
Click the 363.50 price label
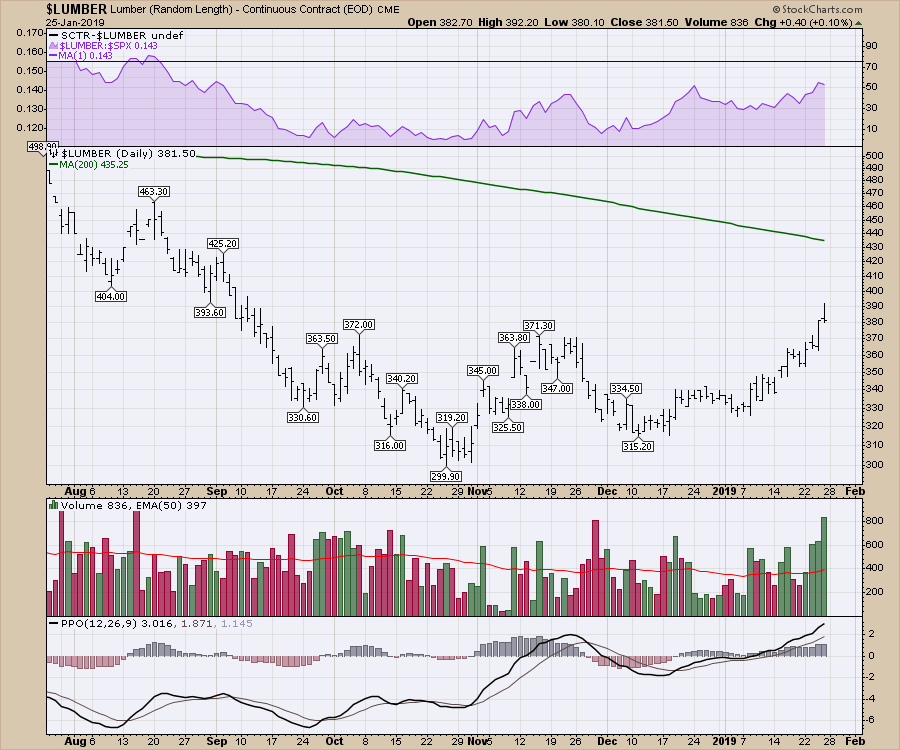click(321, 339)
